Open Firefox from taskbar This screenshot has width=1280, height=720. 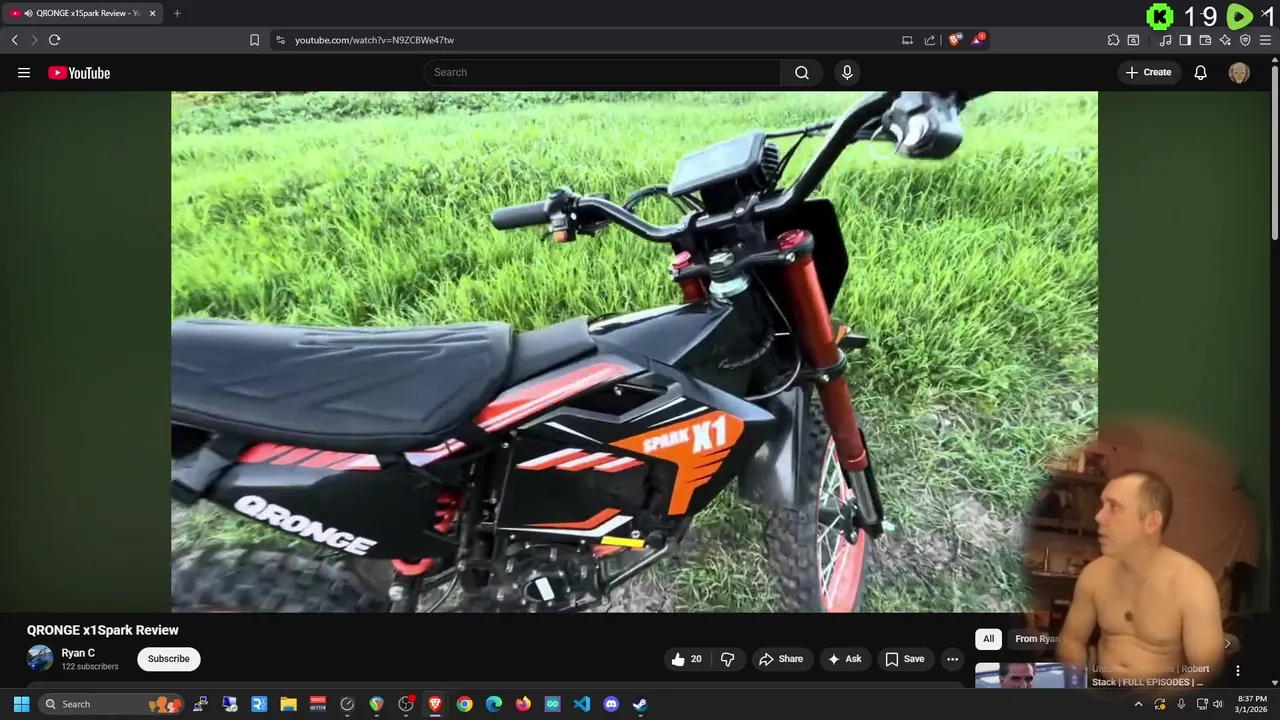click(x=523, y=704)
